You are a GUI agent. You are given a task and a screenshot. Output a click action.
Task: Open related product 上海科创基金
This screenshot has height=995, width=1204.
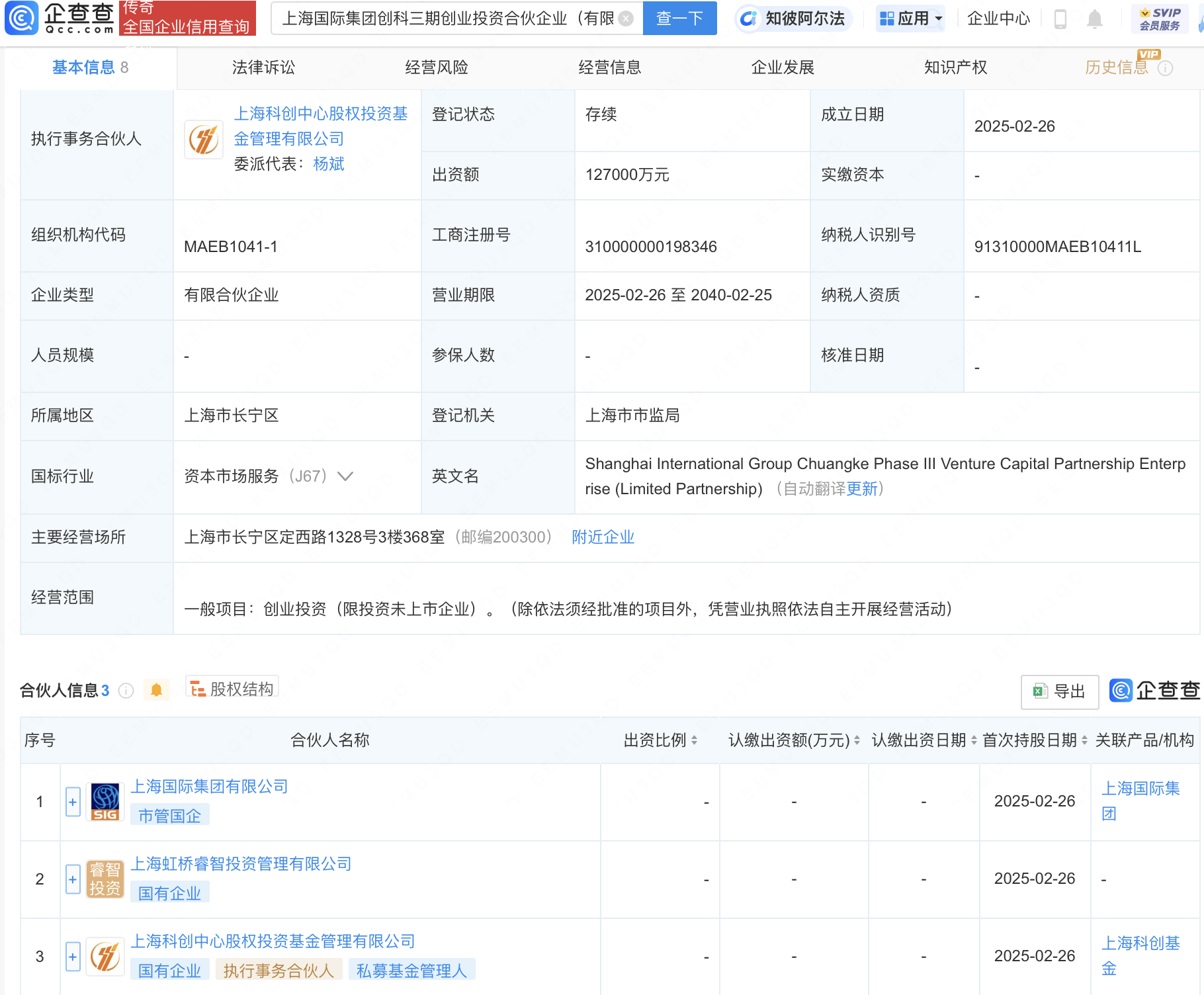pos(1140,956)
